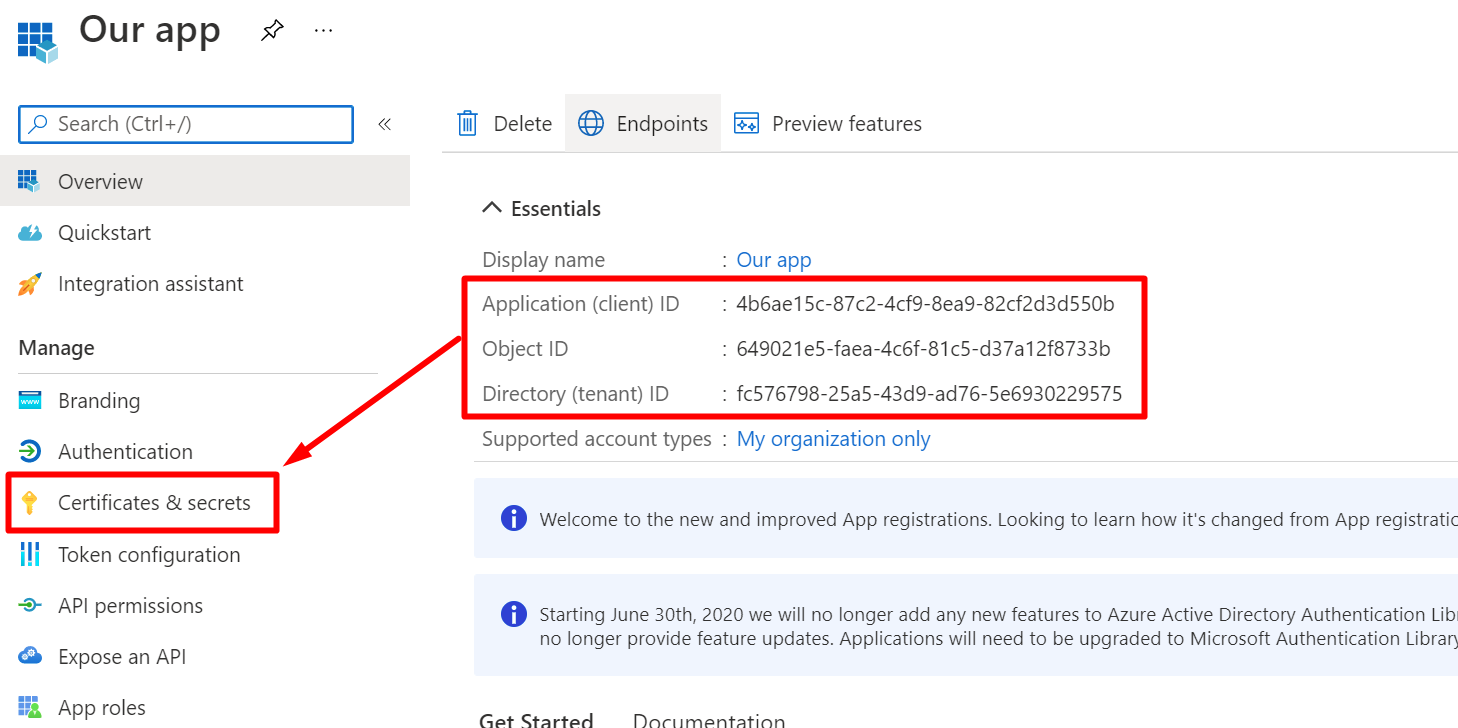This screenshot has height=728, width=1458.
Task: Collapse the Essentials section chevron
Action: [x=491, y=208]
